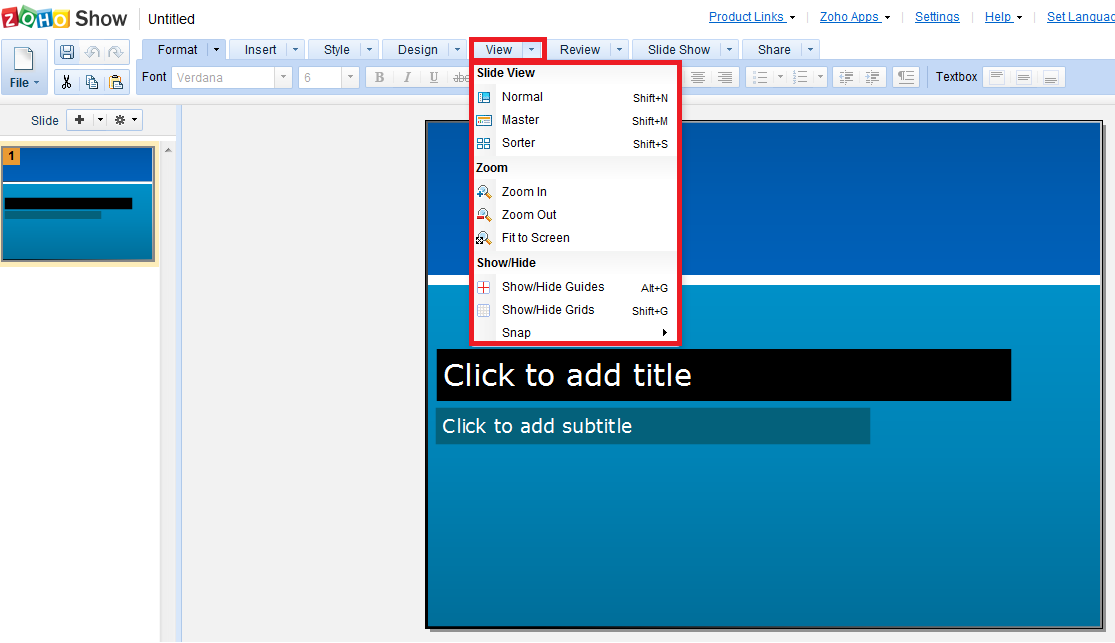Click the numbered list icon

tap(800, 77)
